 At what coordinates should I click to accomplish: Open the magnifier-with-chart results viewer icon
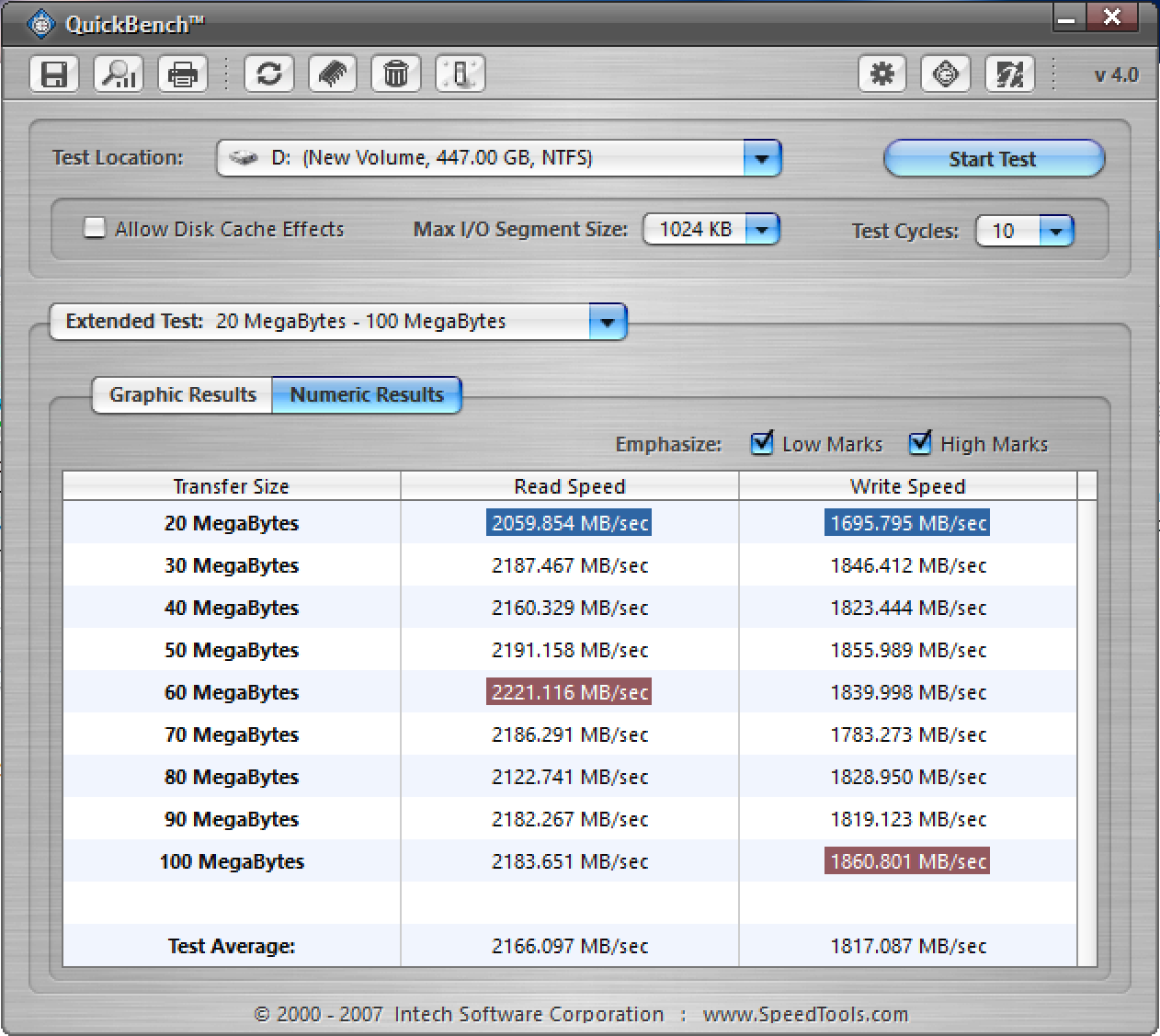click(x=119, y=74)
